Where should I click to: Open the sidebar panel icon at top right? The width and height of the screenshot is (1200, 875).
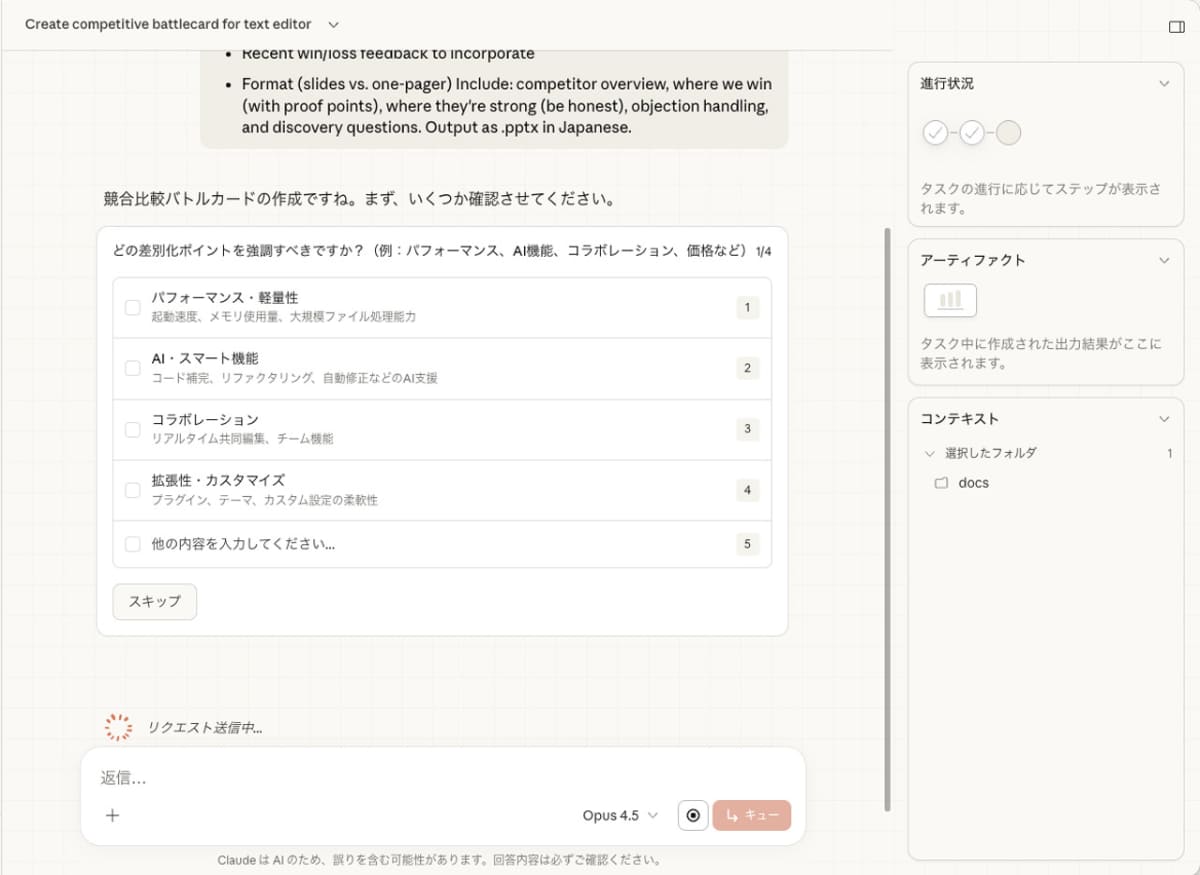pos(1176,23)
